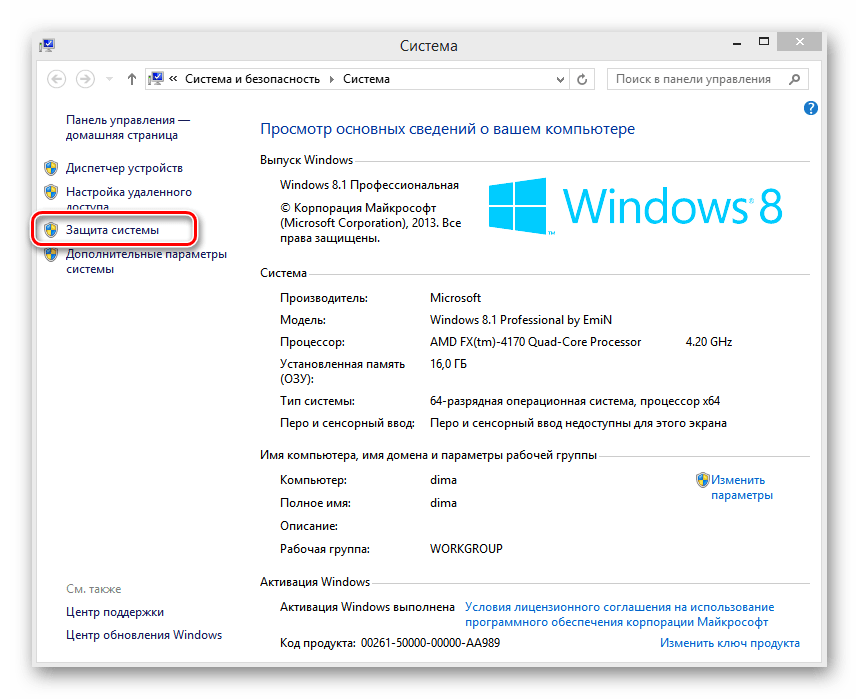Click the Forward navigation arrow
This screenshot has height=699, width=859.
click(x=85, y=79)
